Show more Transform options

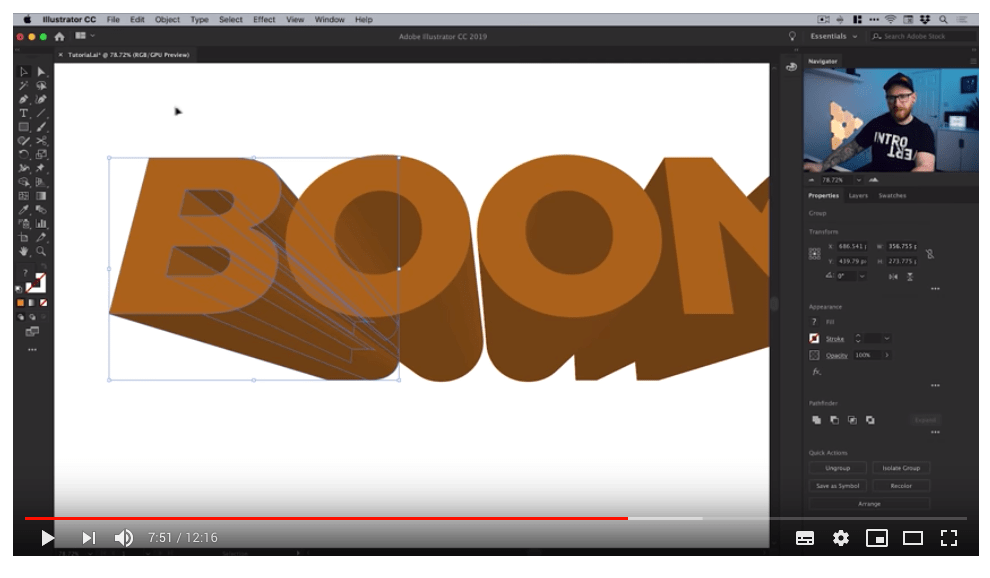(x=935, y=289)
